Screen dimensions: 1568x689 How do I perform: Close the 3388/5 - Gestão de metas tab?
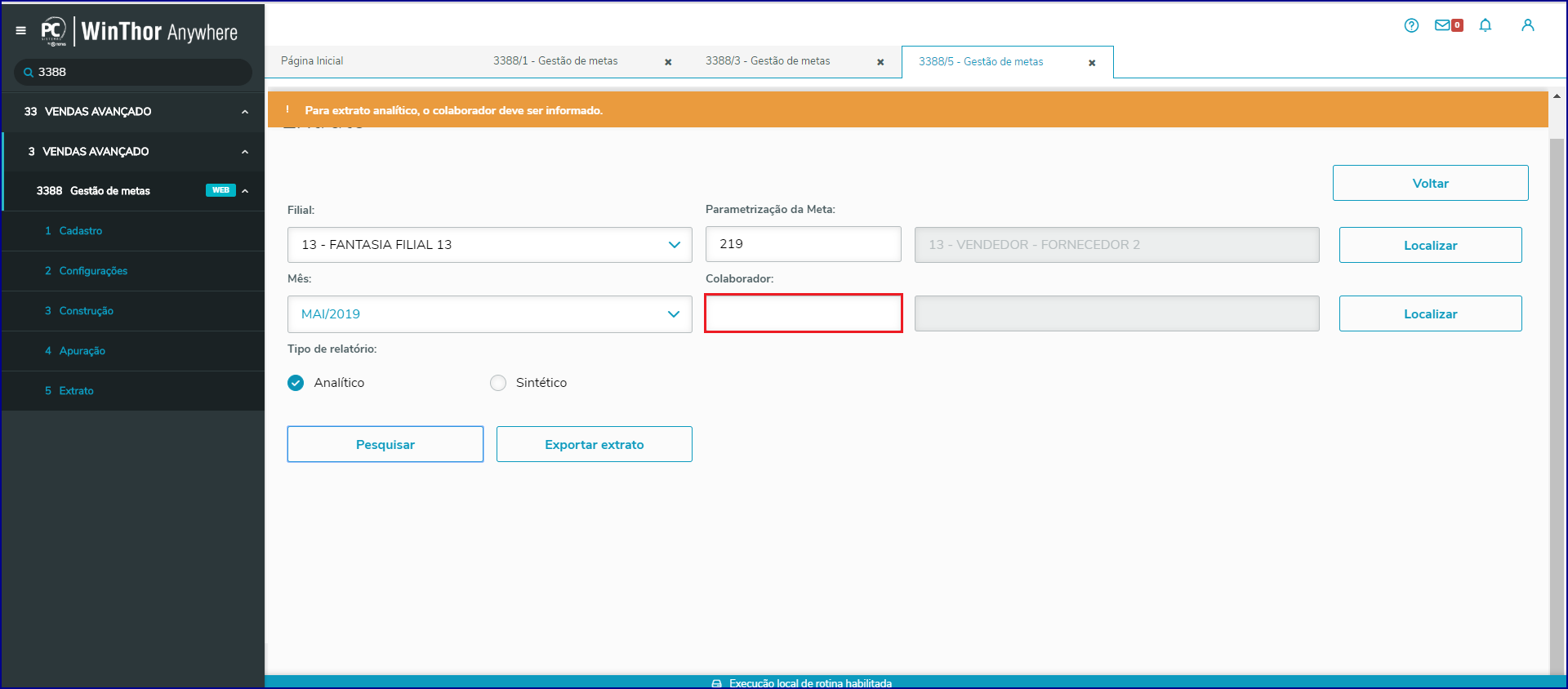[x=1092, y=63]
